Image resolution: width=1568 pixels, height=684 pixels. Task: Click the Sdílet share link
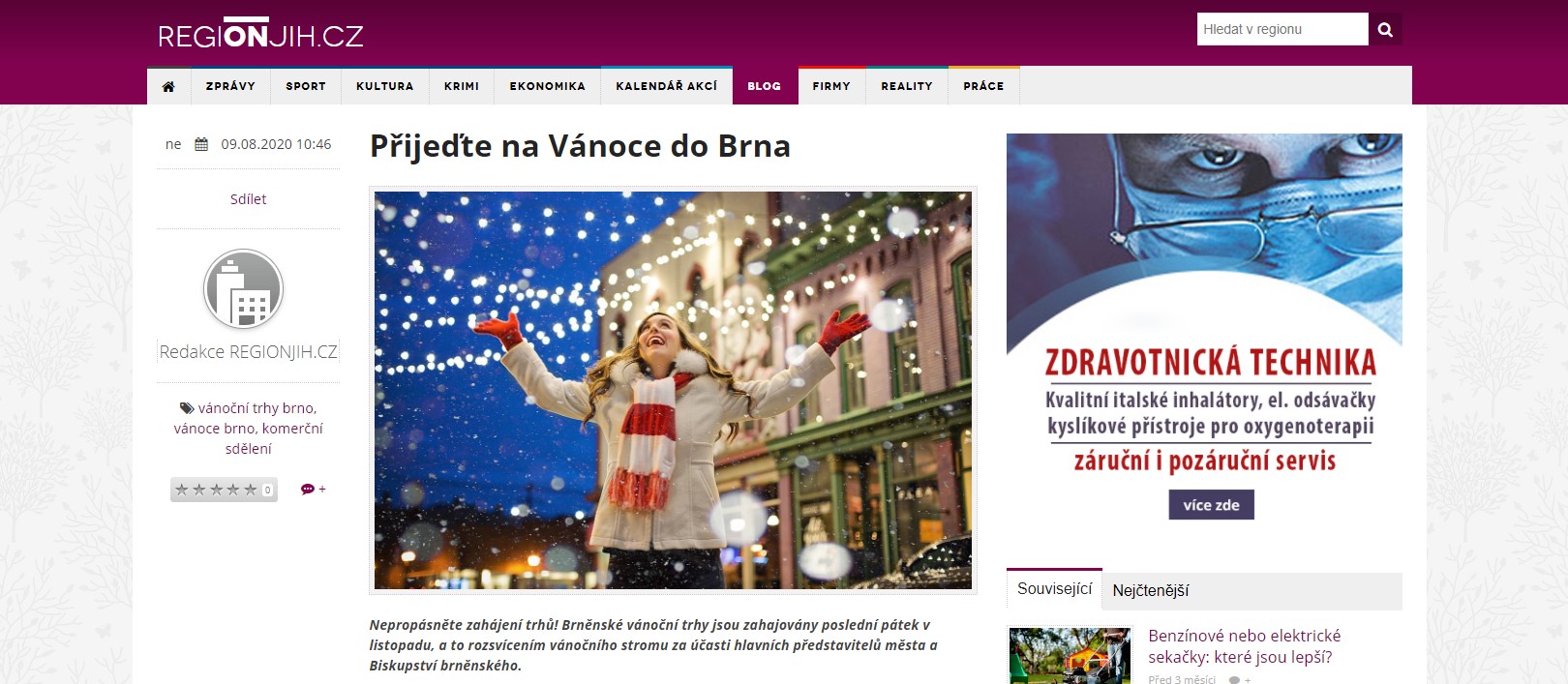click(248, 199)
